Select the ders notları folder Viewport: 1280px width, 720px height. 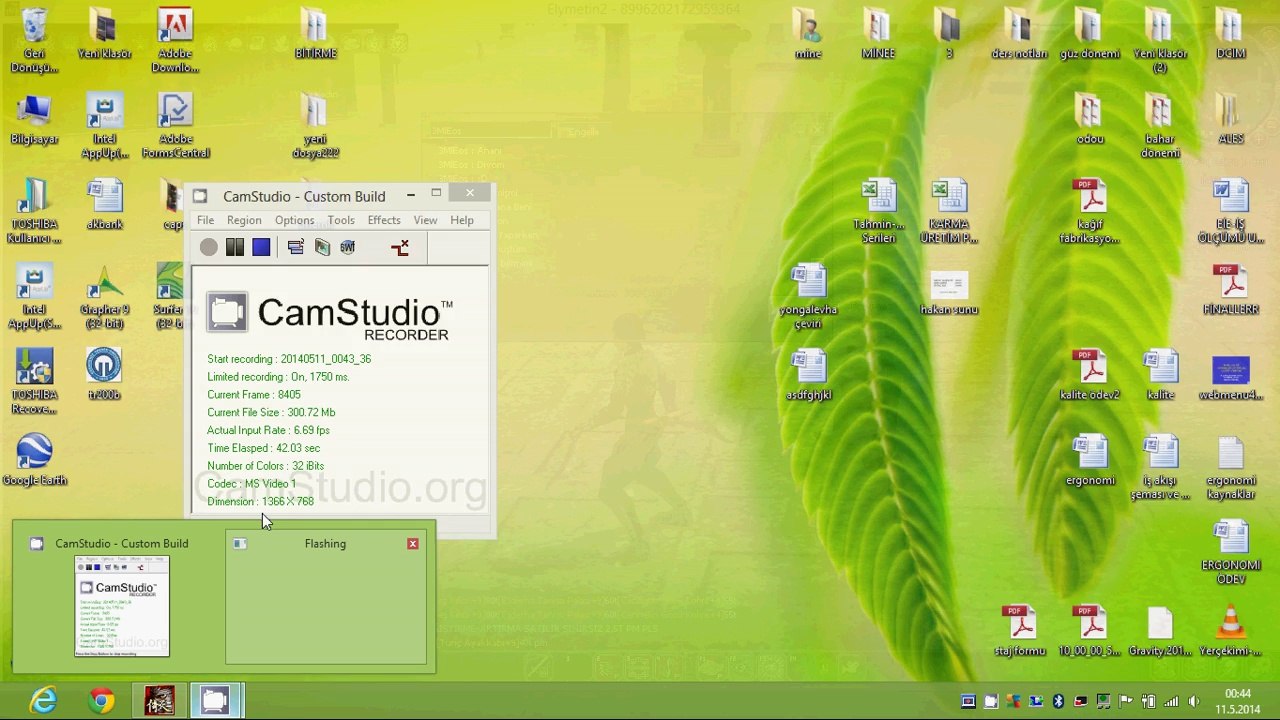click(x=1019, y=34)
